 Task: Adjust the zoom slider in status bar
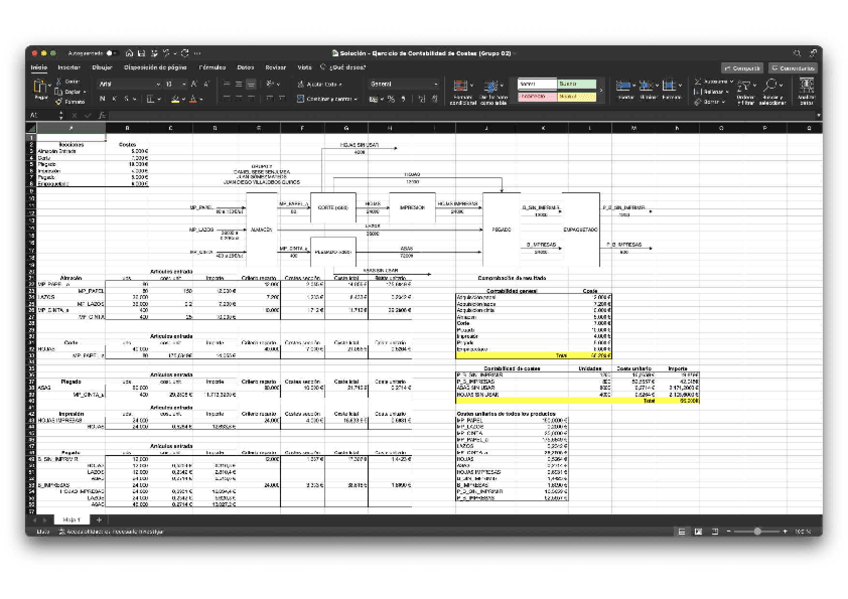tap(757, 531)
